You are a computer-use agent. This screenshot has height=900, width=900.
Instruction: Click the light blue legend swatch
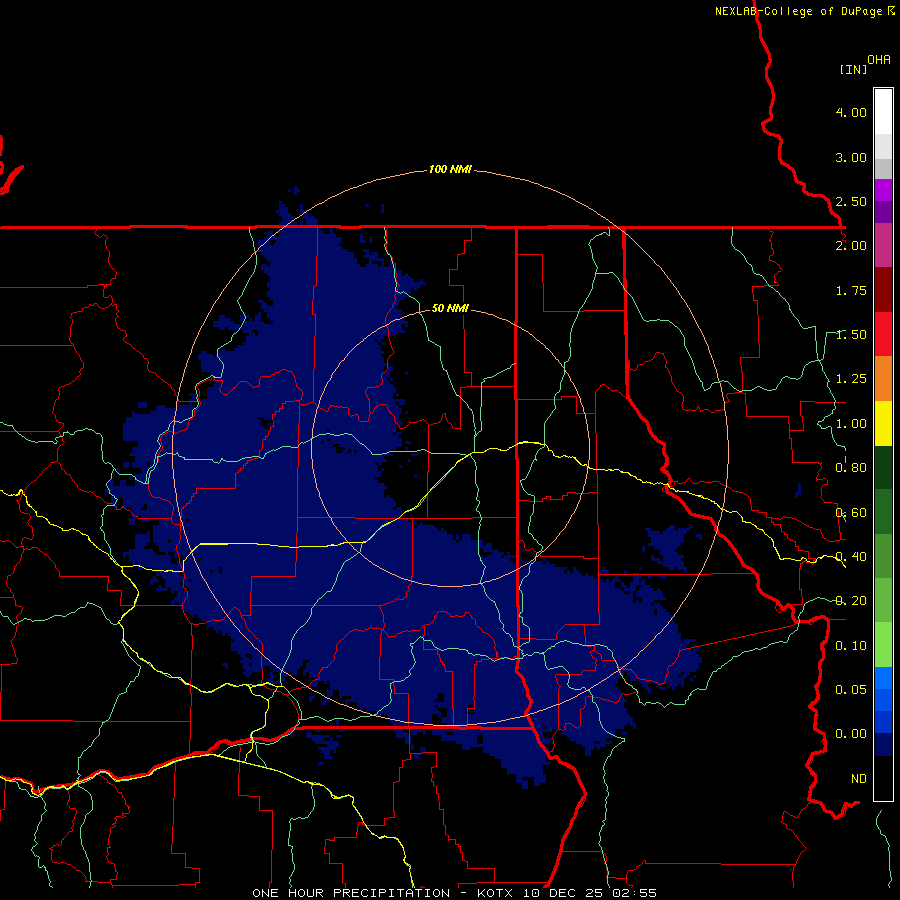pos(883,678)
